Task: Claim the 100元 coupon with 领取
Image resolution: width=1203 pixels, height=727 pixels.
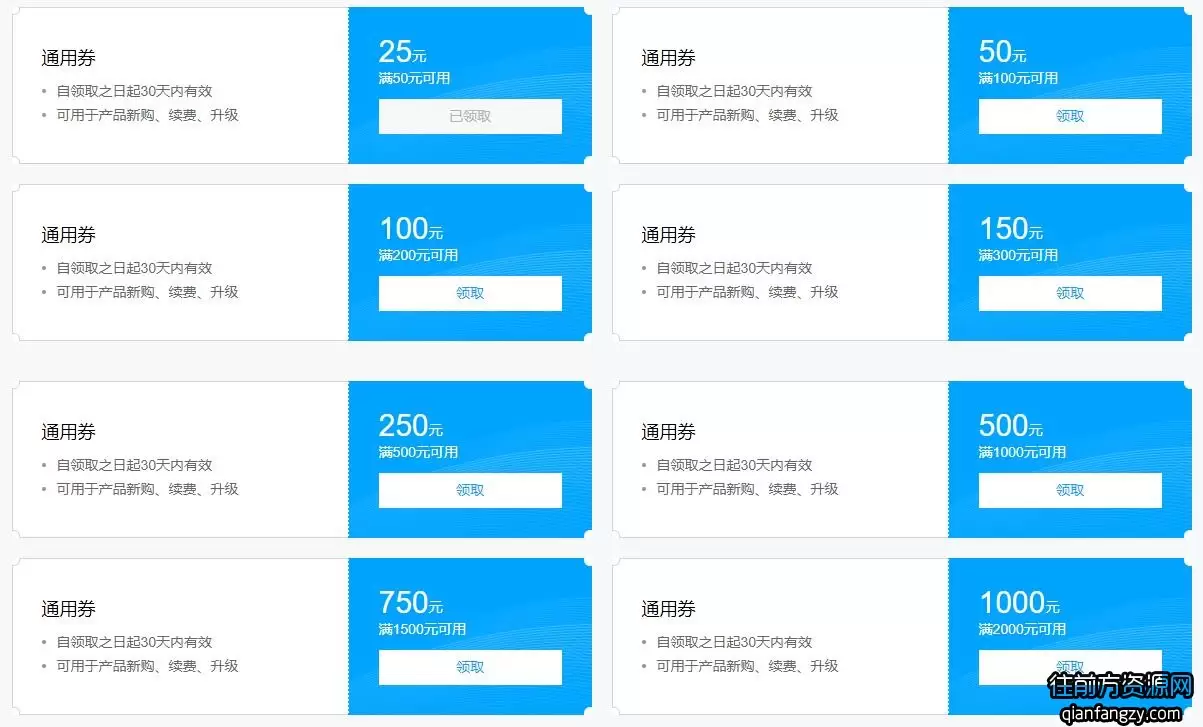Action: point(470,293)
